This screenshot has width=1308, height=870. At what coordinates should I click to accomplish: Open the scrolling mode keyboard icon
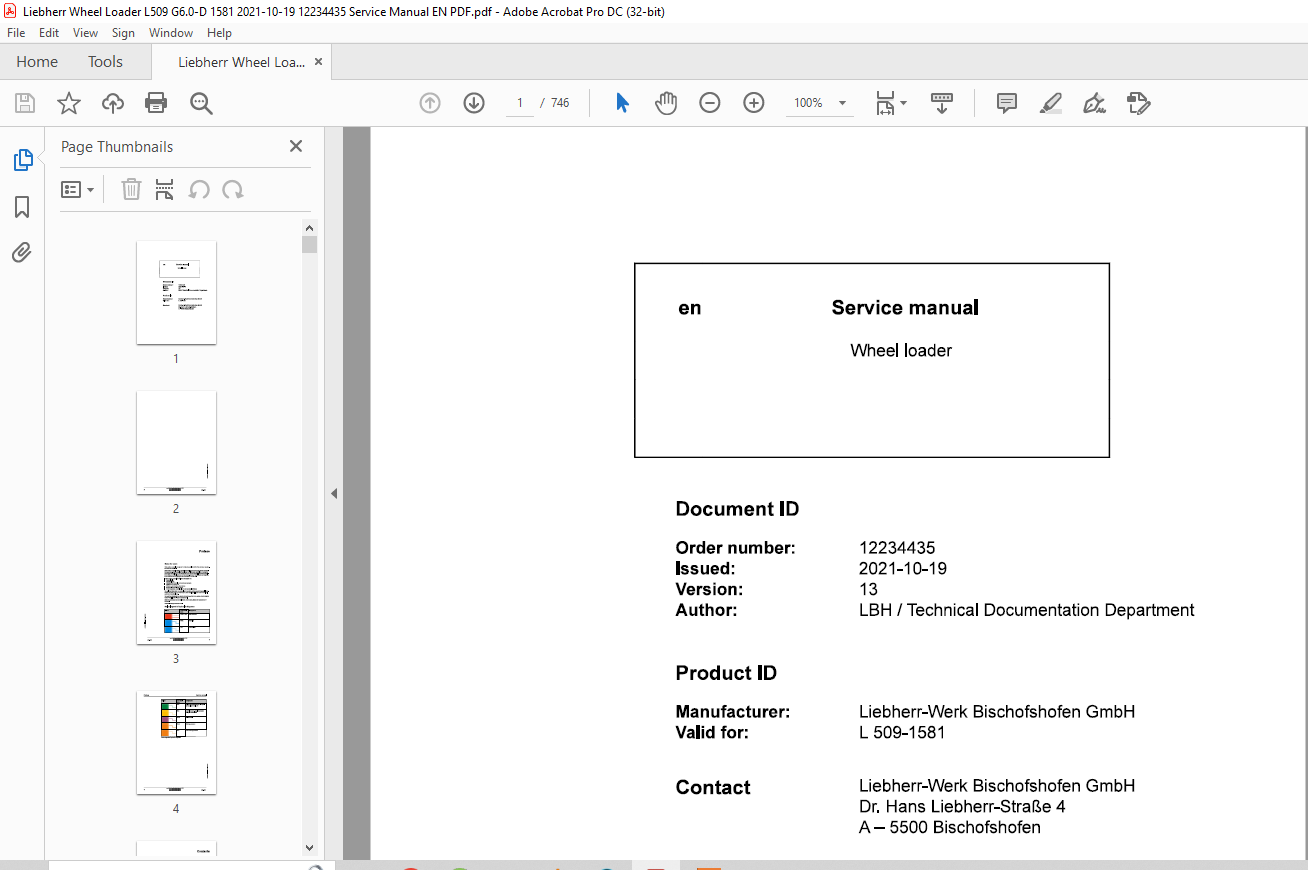click(941, 103)
